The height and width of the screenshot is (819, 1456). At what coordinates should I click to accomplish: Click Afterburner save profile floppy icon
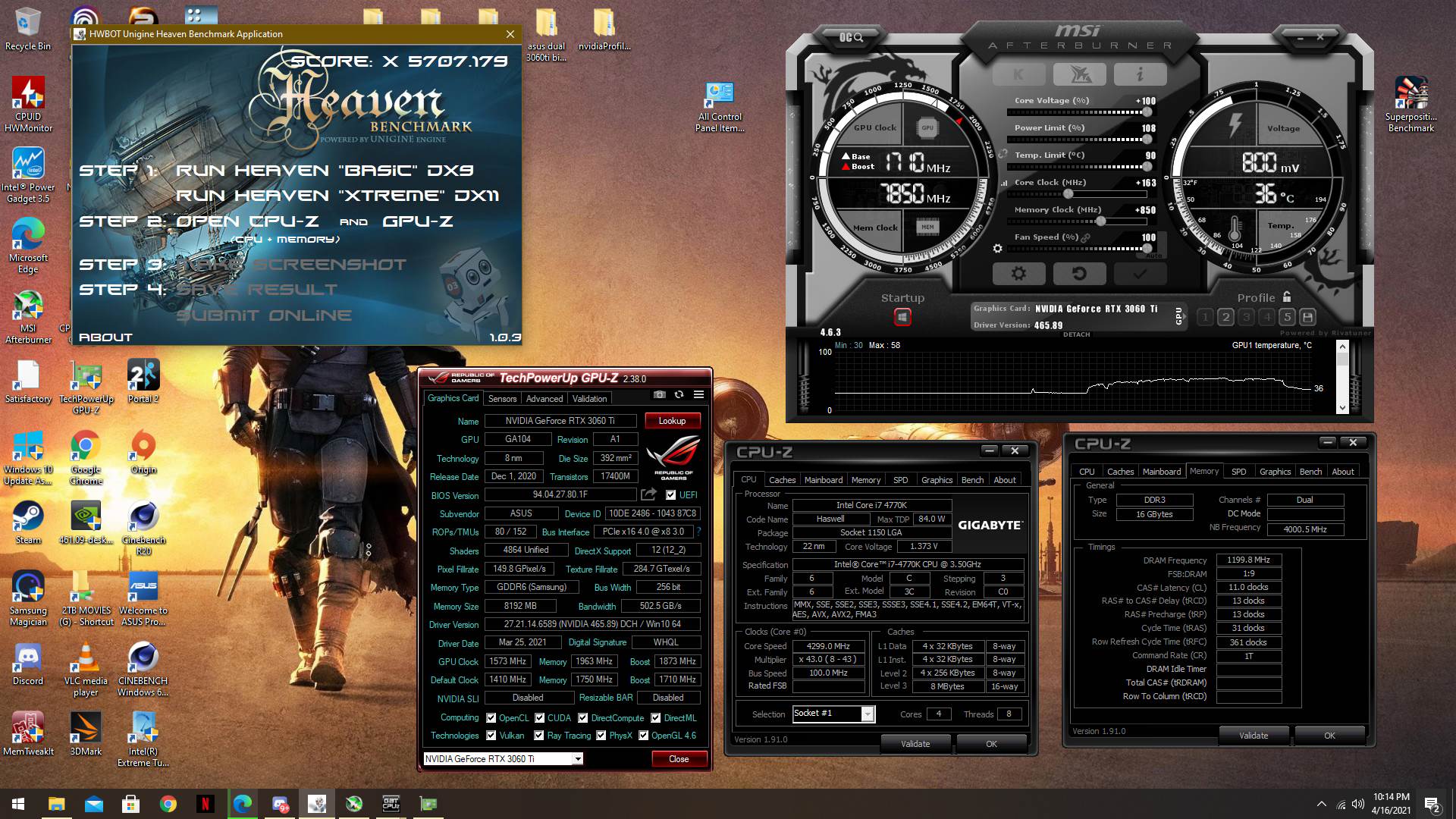click(x=1307, y=317)
